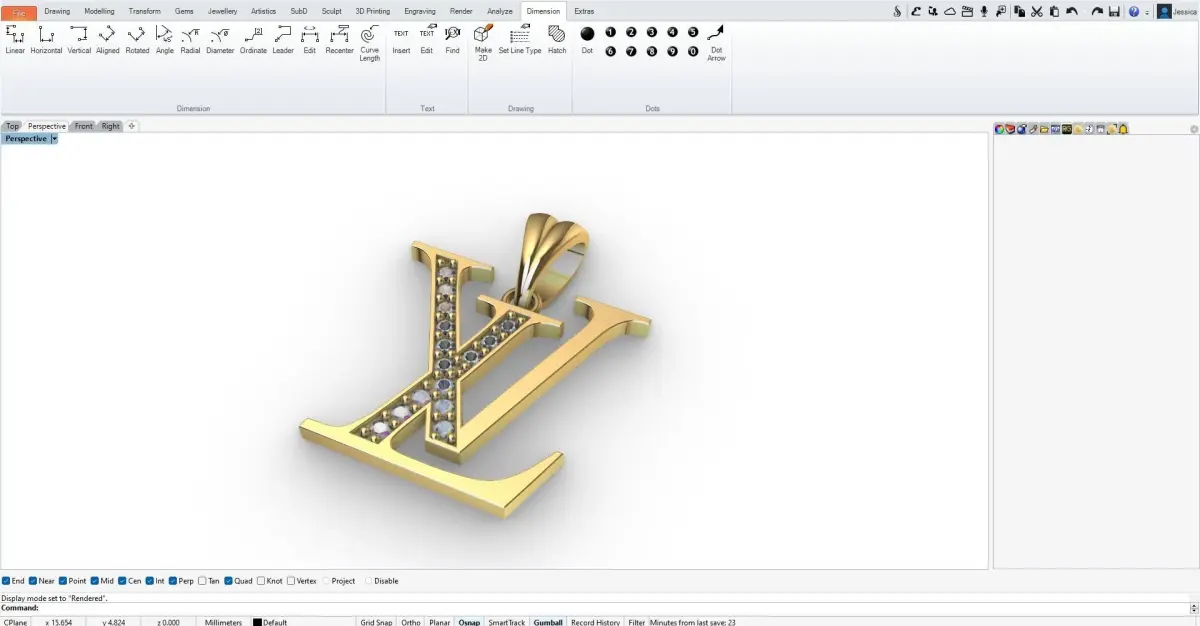Select the Angle dimension tool
Image resolution: width=1200 pixels, height=626 pixels.
click(165, 40)
